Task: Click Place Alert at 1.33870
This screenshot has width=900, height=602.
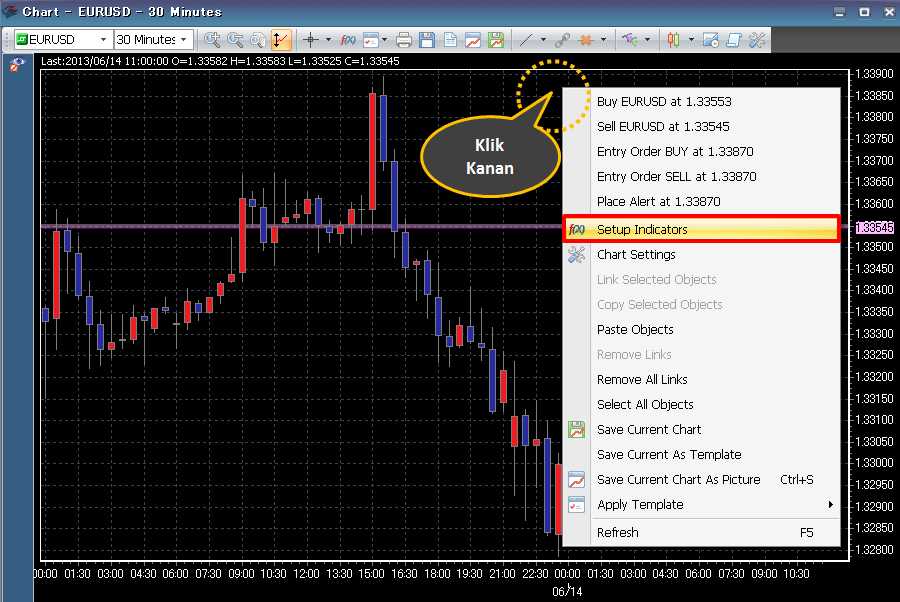Action: pos(658,202)
